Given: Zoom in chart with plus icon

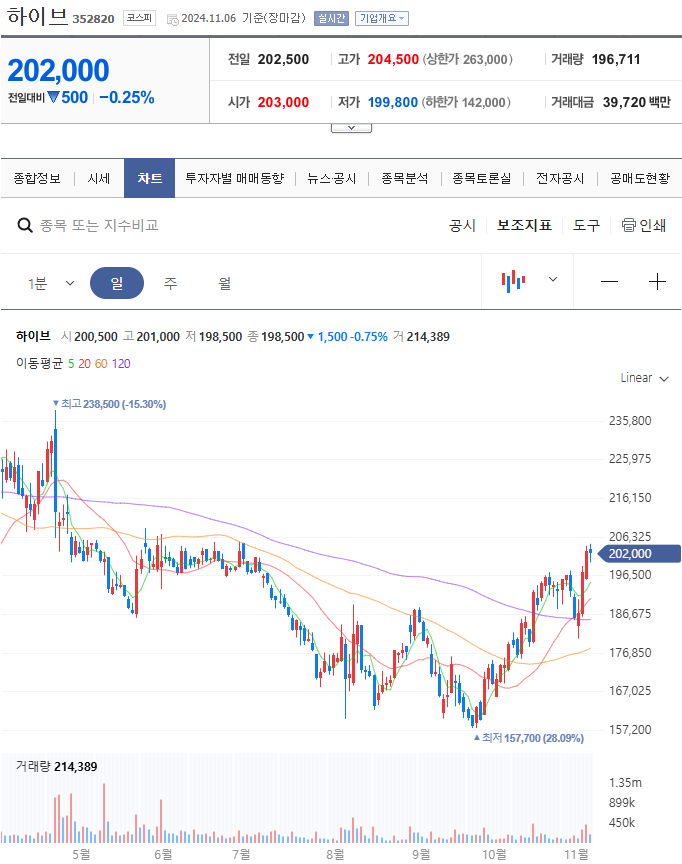Looking at the screenshot, I should (657, 282).
